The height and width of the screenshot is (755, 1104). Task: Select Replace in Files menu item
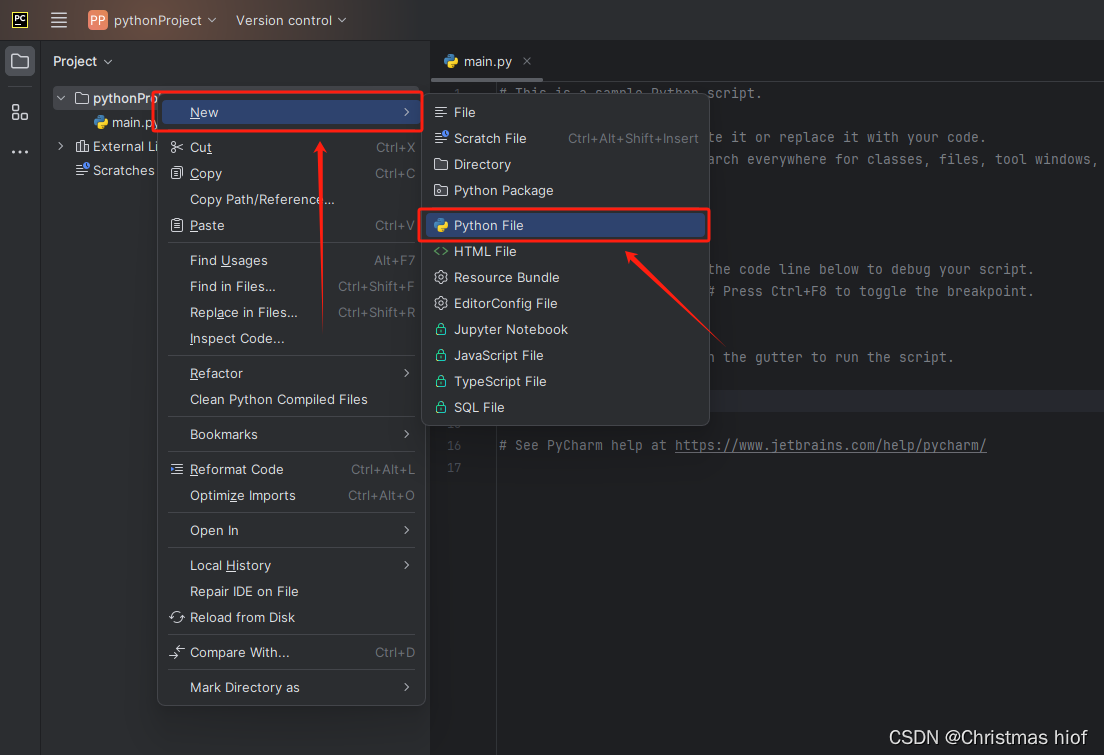(291, 313)
